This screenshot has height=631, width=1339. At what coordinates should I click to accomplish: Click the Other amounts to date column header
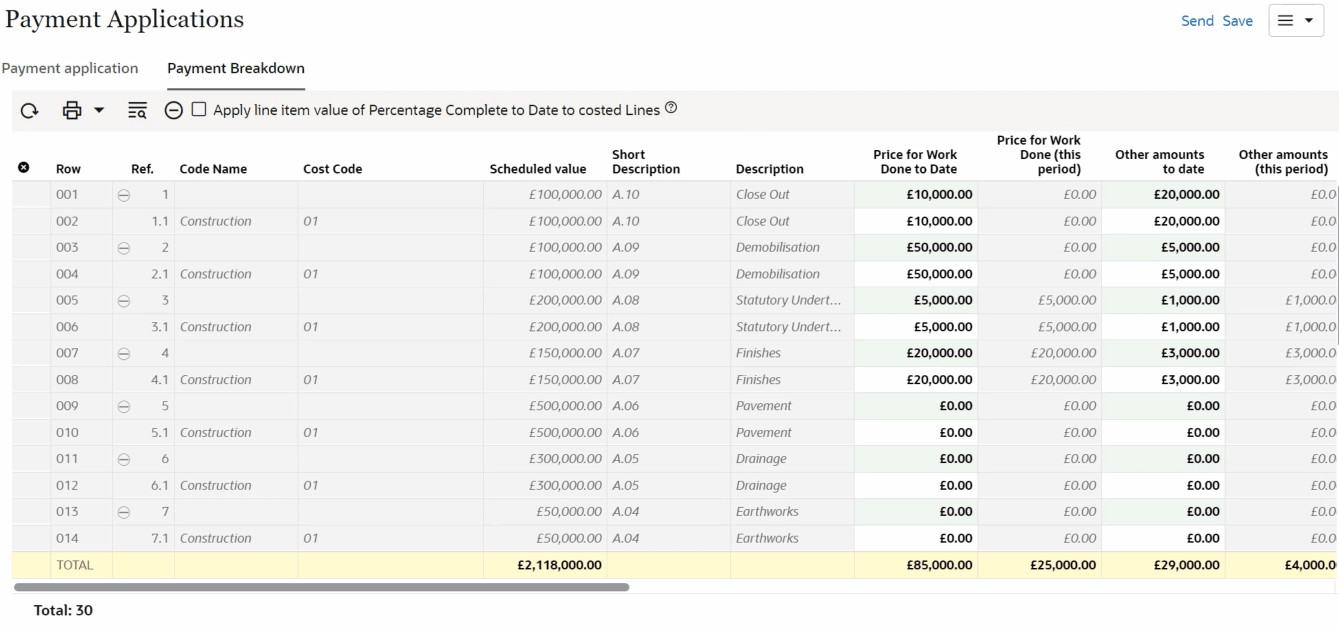pyautogui.click(x=1160, y=162)
